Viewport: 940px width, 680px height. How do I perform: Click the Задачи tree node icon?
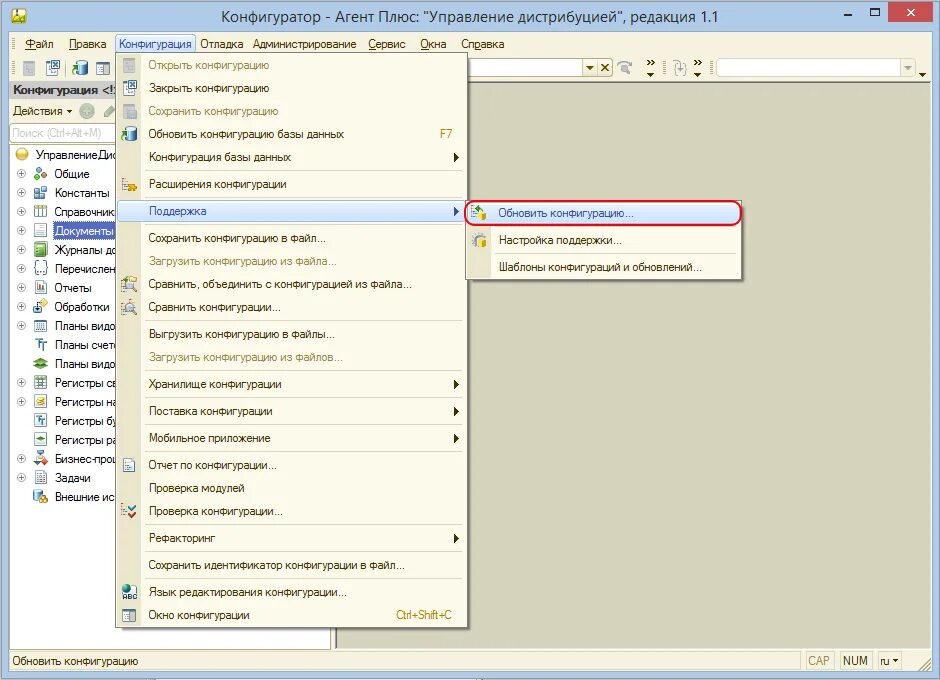pyautogui.click(x=41, y=478)
